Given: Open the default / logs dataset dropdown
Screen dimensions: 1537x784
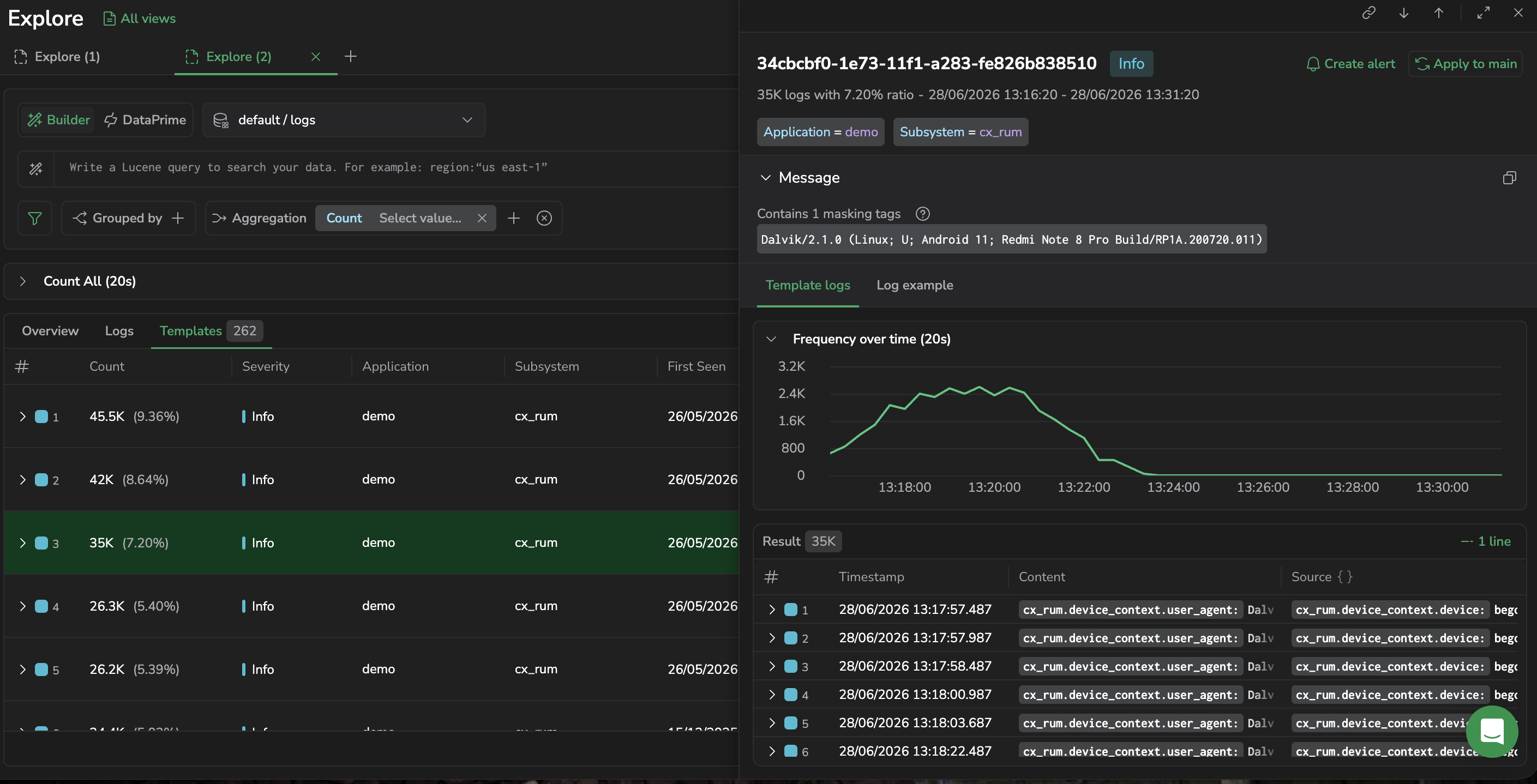Looking at the screenshot, I should 344,120.
